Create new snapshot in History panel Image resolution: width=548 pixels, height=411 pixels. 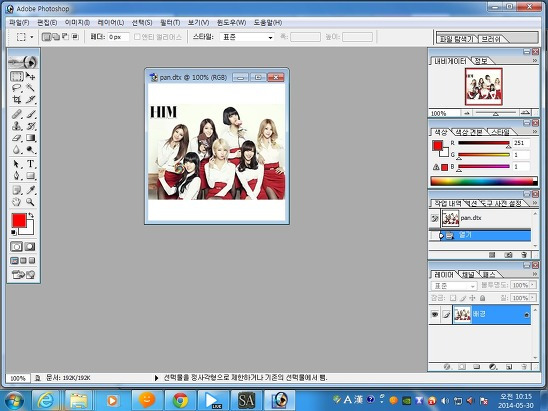[x=509, y=255]
